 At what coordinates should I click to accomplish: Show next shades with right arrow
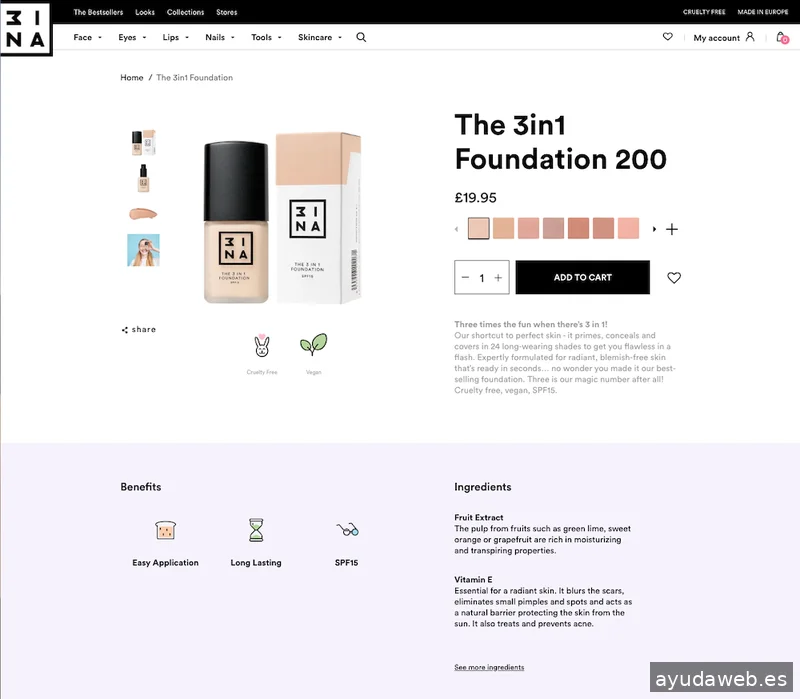pyautogui.click(x=654, y=229)
